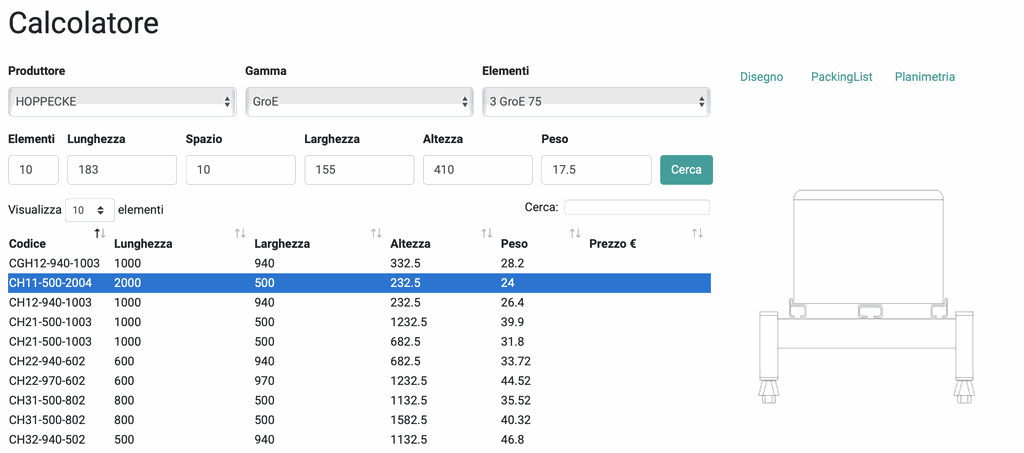This screenshot has width=1024, height=453.
Task: Open the Produttore dropdown showing HOPPECKE
Action: 122,102
